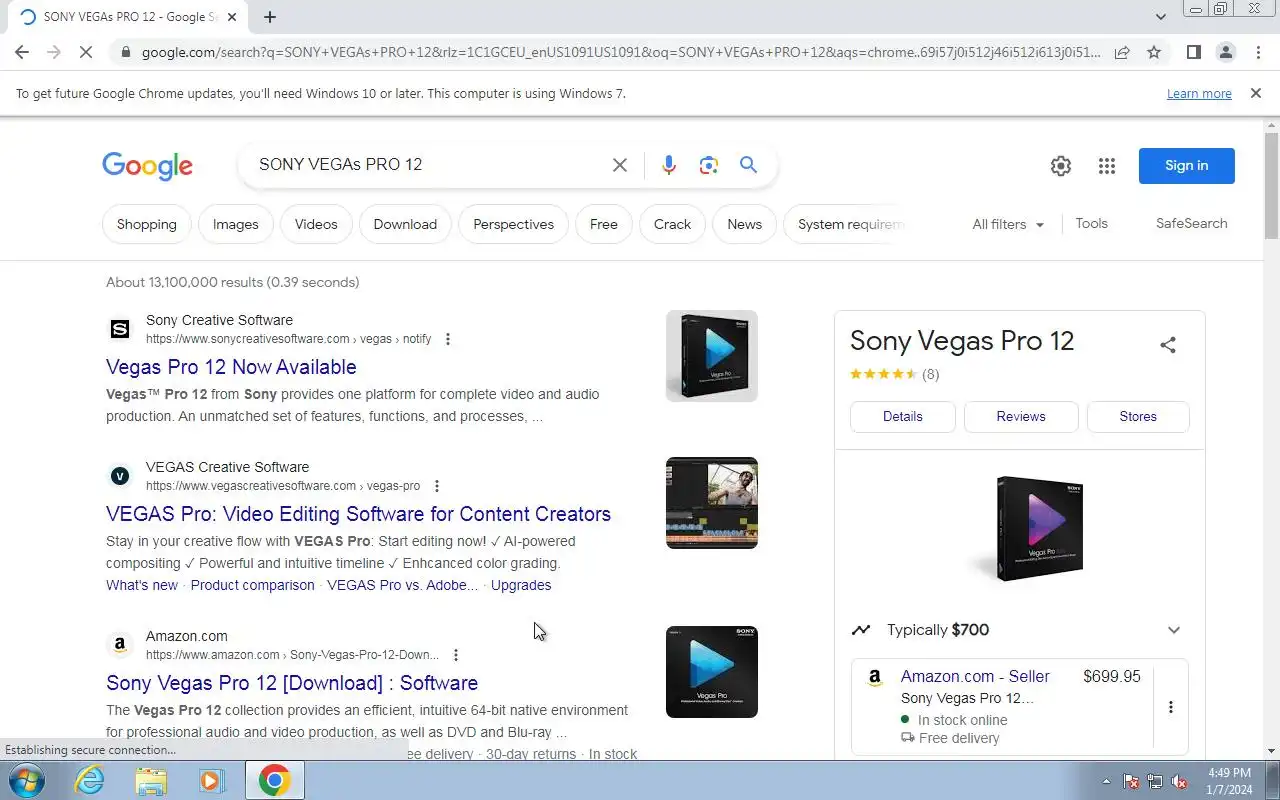1280x800 pixels.
Task: Open more options for VEGAS Creative Software result
Action: tap(436, 486)
